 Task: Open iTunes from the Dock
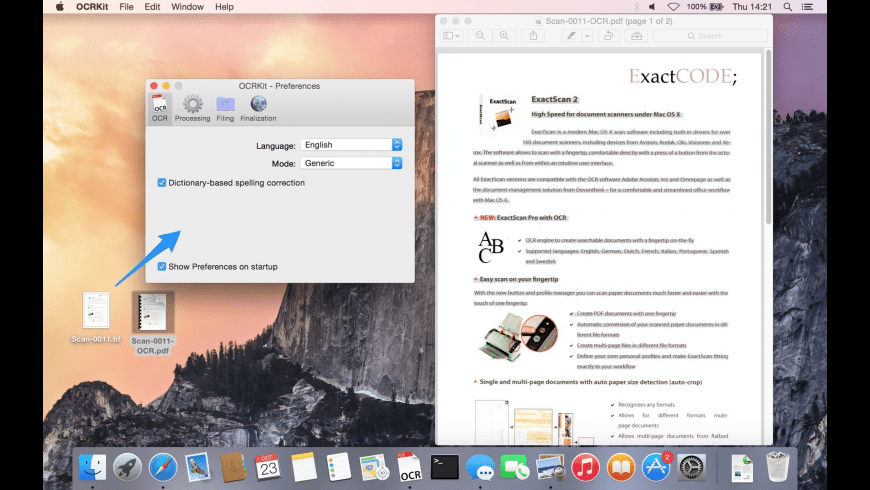point(585,467)
